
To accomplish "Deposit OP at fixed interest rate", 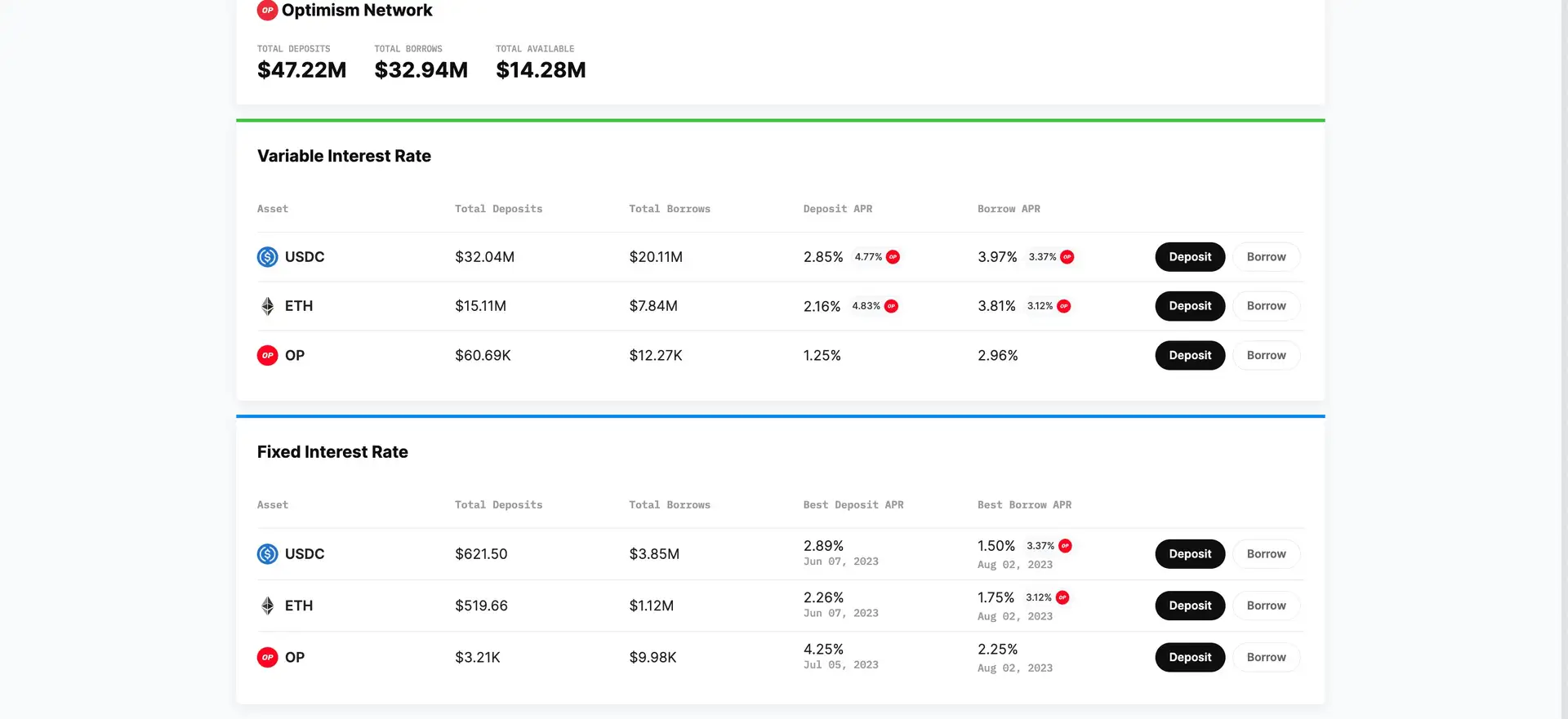I will 1189,658.
